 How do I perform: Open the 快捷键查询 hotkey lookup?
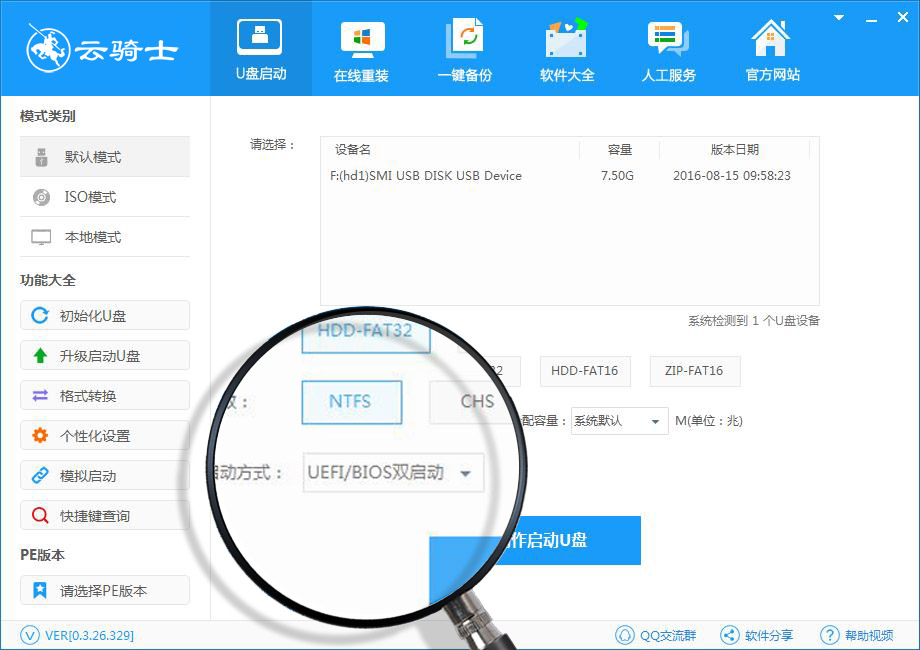pos(104,515)
